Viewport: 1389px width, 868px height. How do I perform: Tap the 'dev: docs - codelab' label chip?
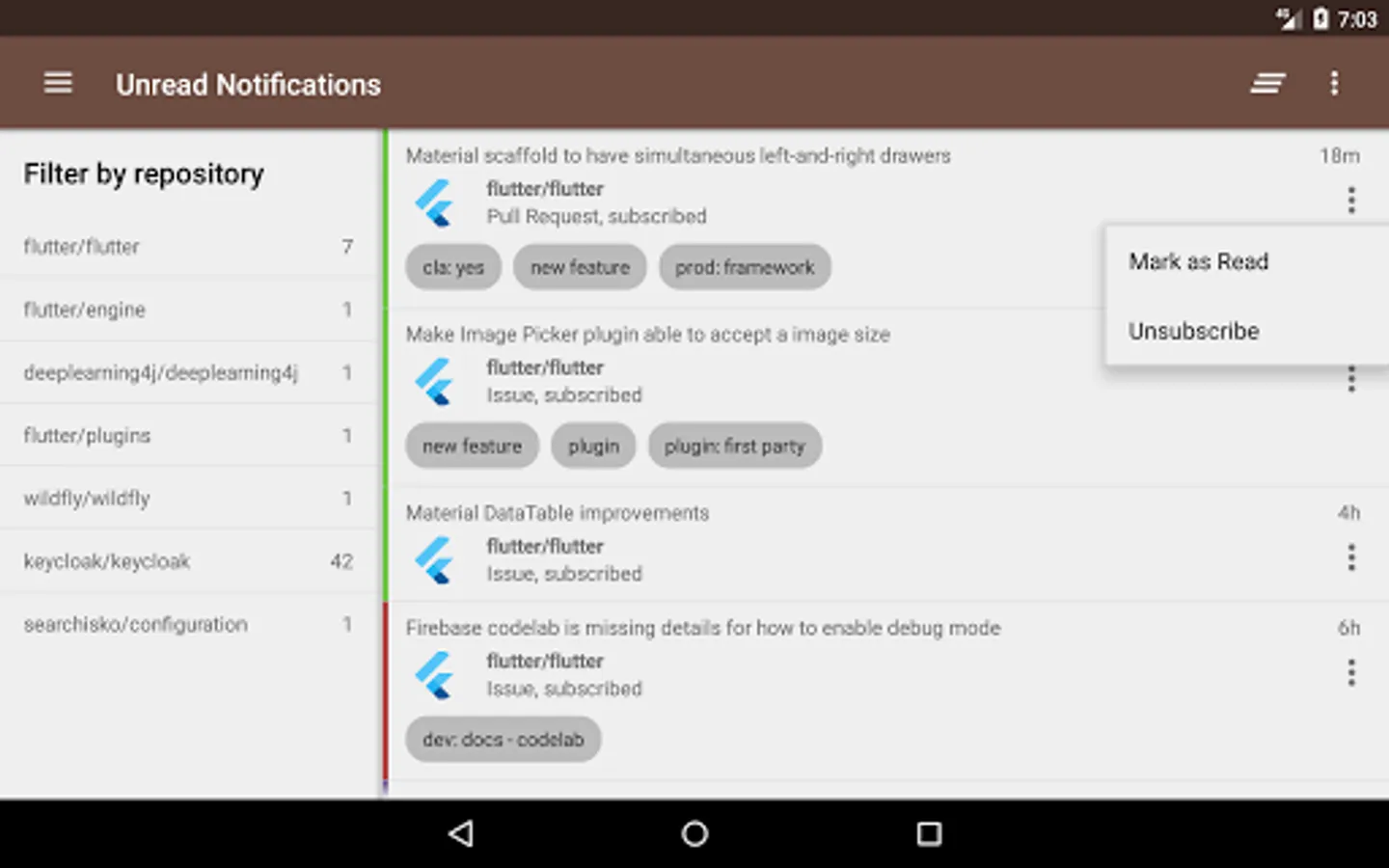pyautogui.click(x=504, y=740)
